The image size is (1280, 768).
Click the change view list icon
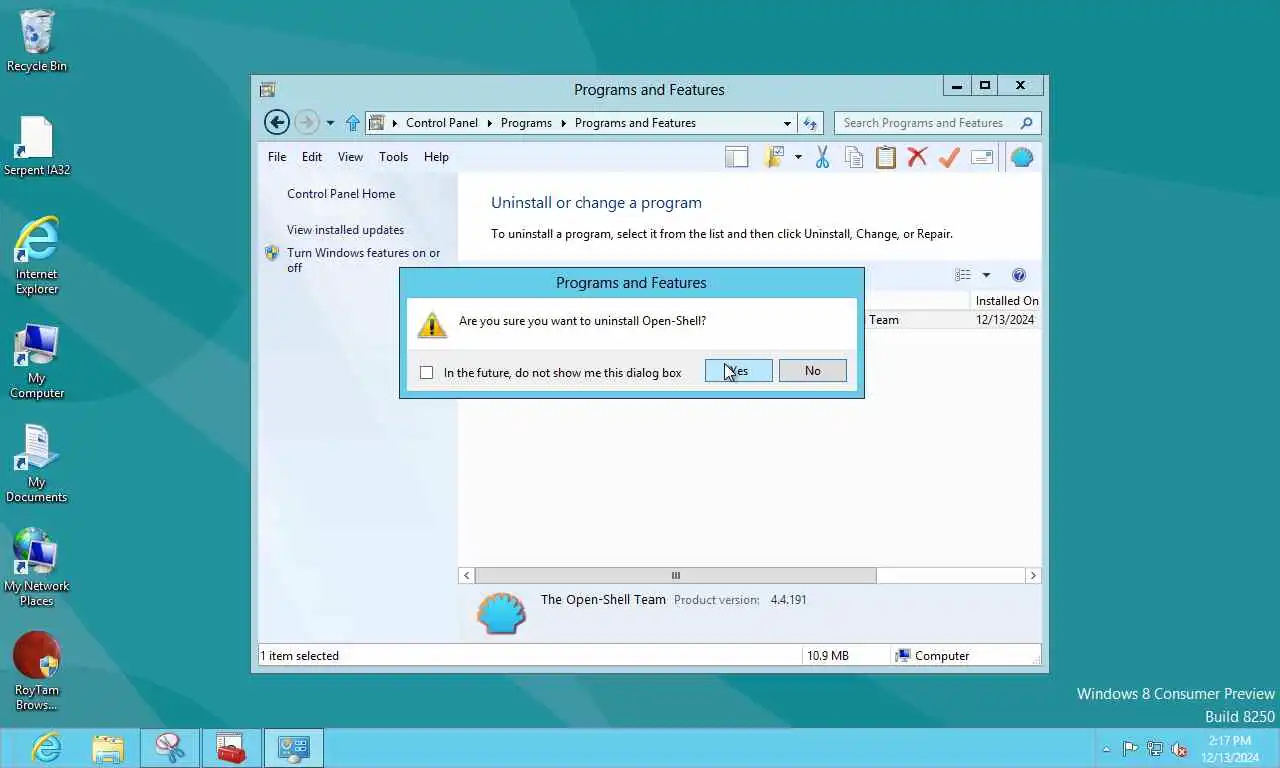pos(963,275)
